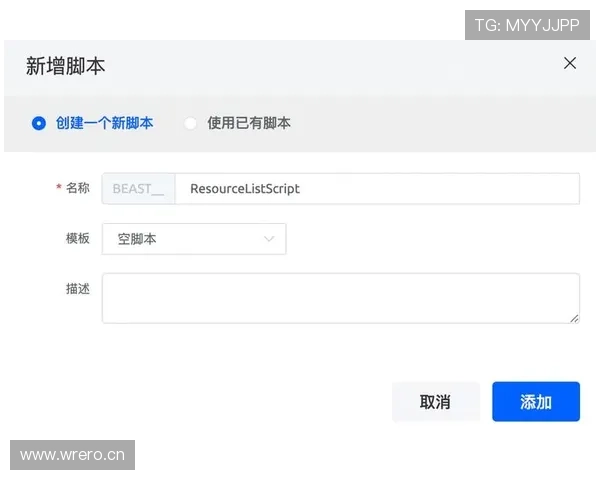Image resolution: width=600 pixels, height=480 pixels.
Task: Open the 模板 dropdown showing 空脚本
Action: [194, 239]
